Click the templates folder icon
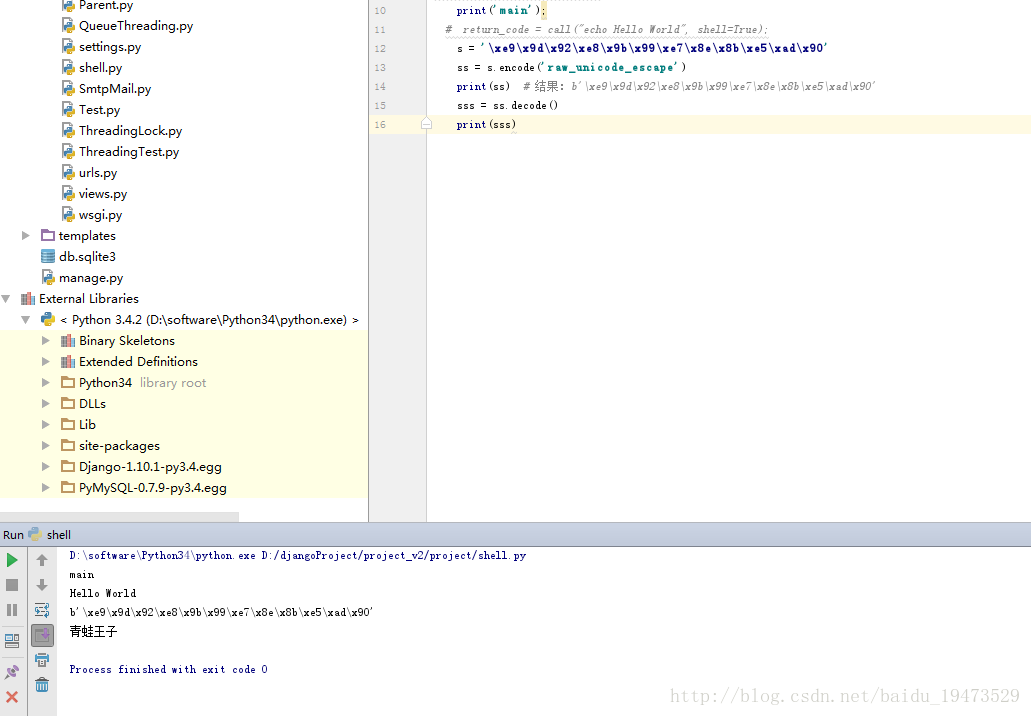The width and height of the screenshot is (1031, 716). [x=48, y=235]
